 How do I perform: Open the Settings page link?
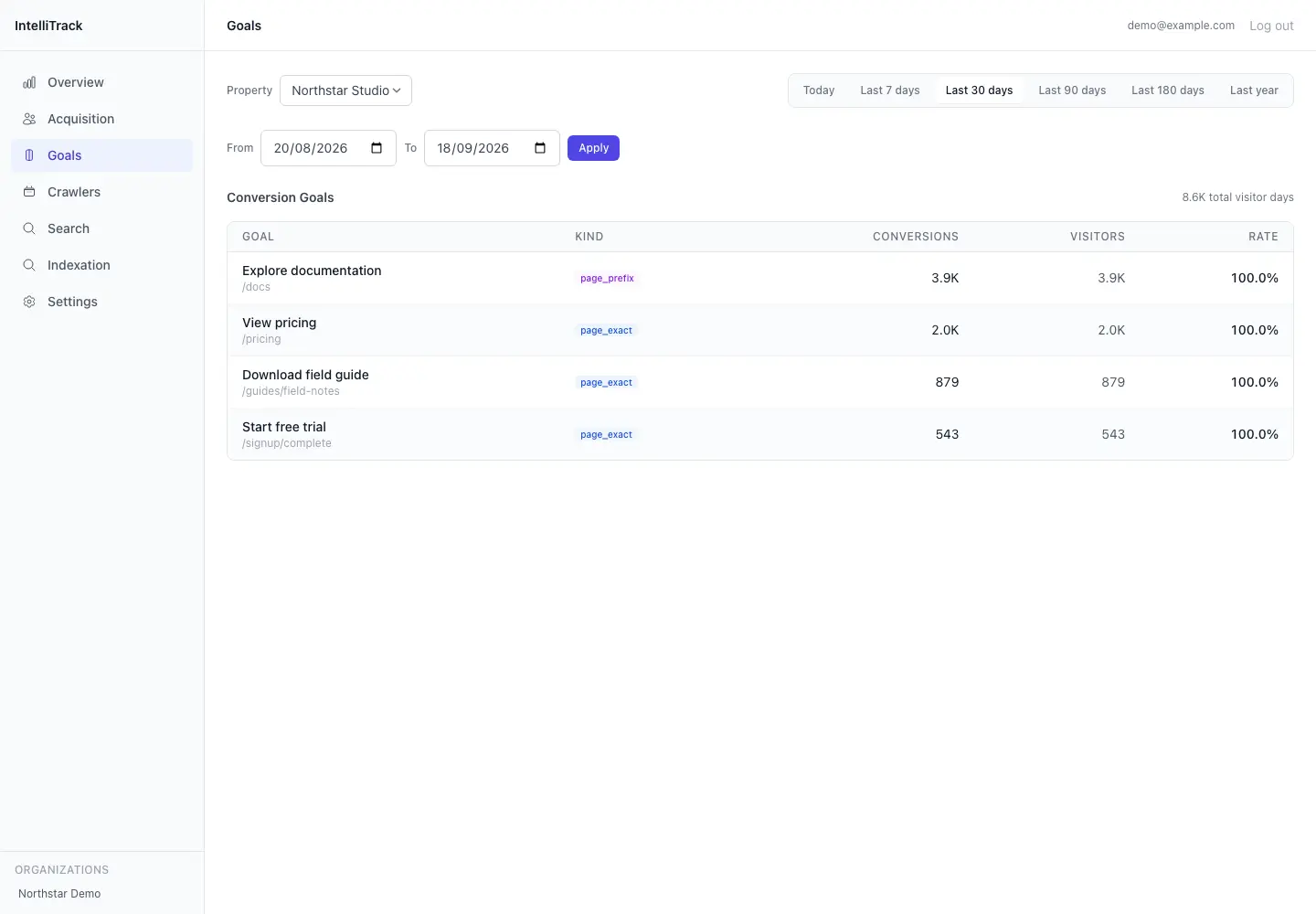click(102, 302)
